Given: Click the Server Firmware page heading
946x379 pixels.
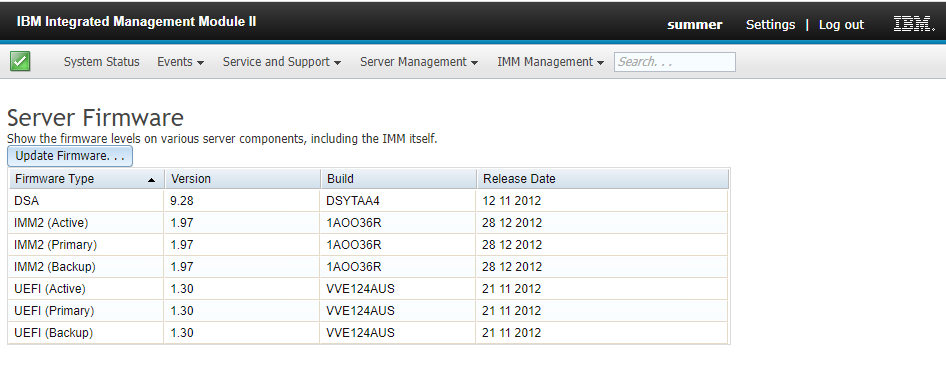Looking at the screenshot, I should point(95,118).
